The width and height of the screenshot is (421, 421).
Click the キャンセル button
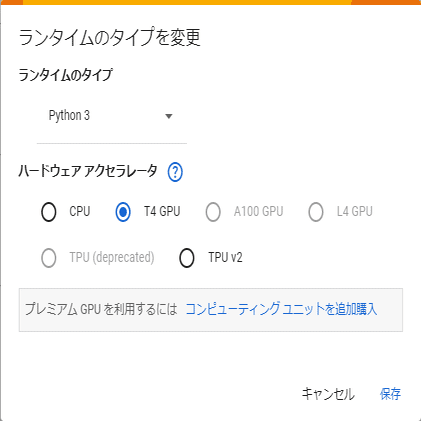tap(328, 394)
